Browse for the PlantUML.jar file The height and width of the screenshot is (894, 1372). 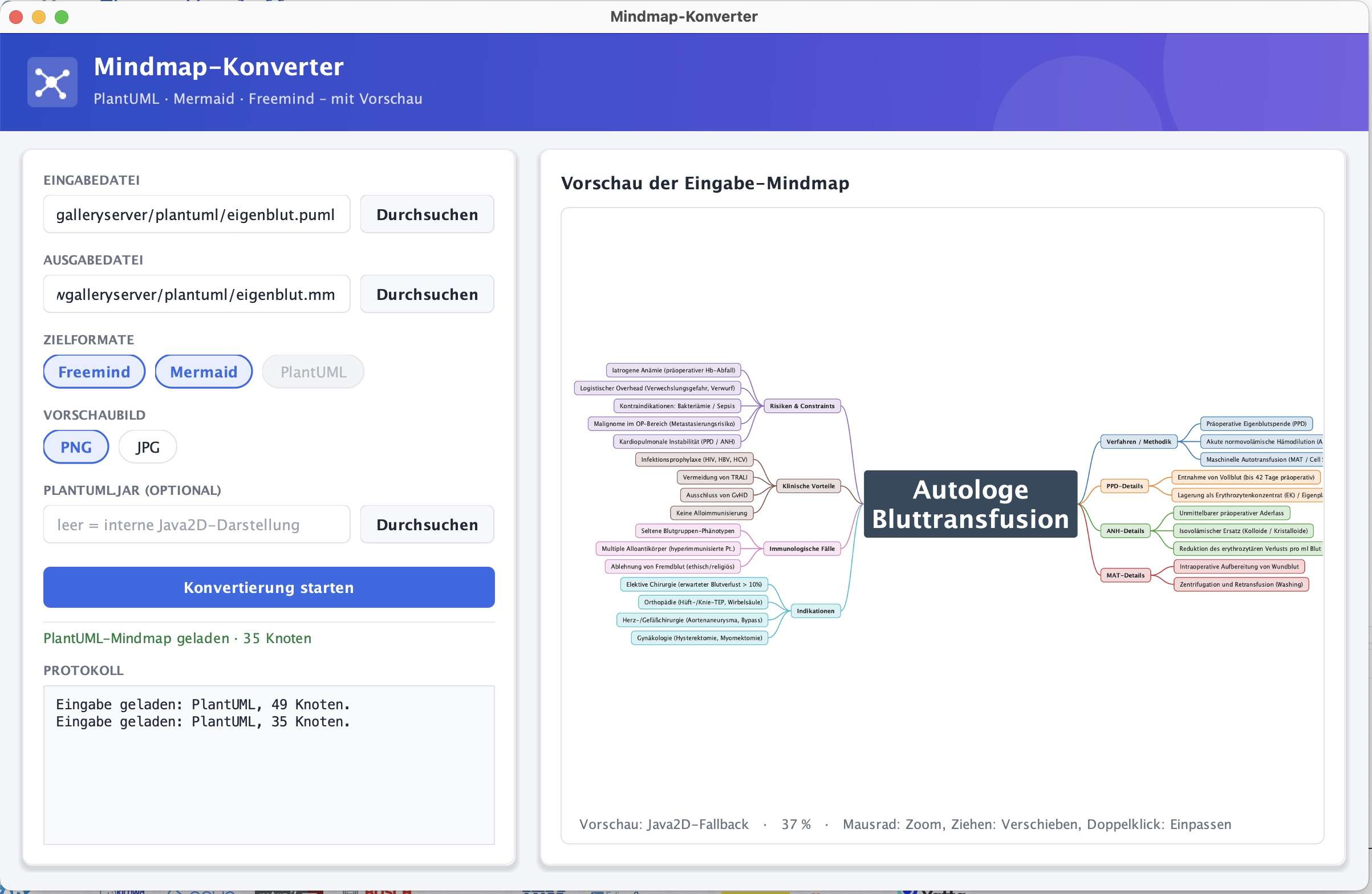click(427, 525)
